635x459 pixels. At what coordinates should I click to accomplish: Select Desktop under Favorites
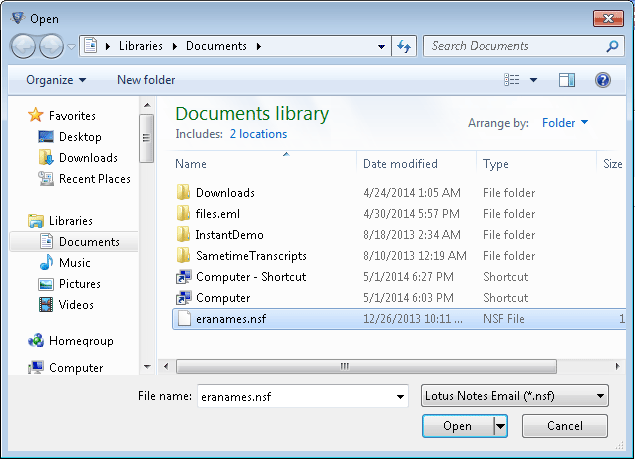point(69,137)
